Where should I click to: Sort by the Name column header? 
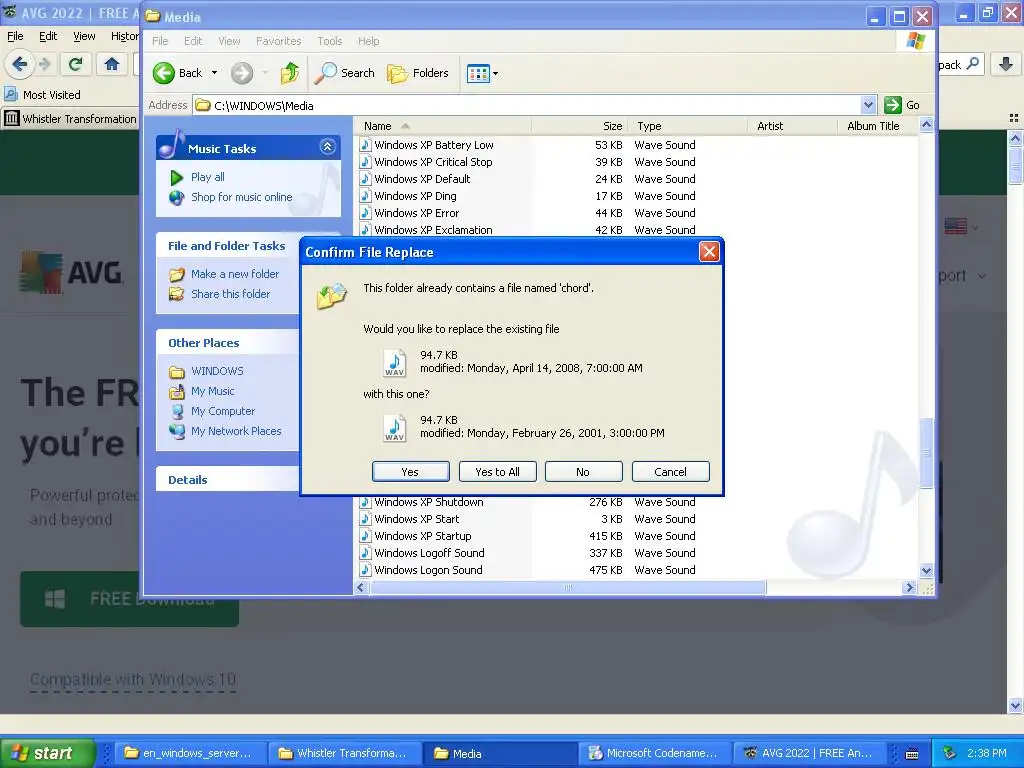coord(443,126)
